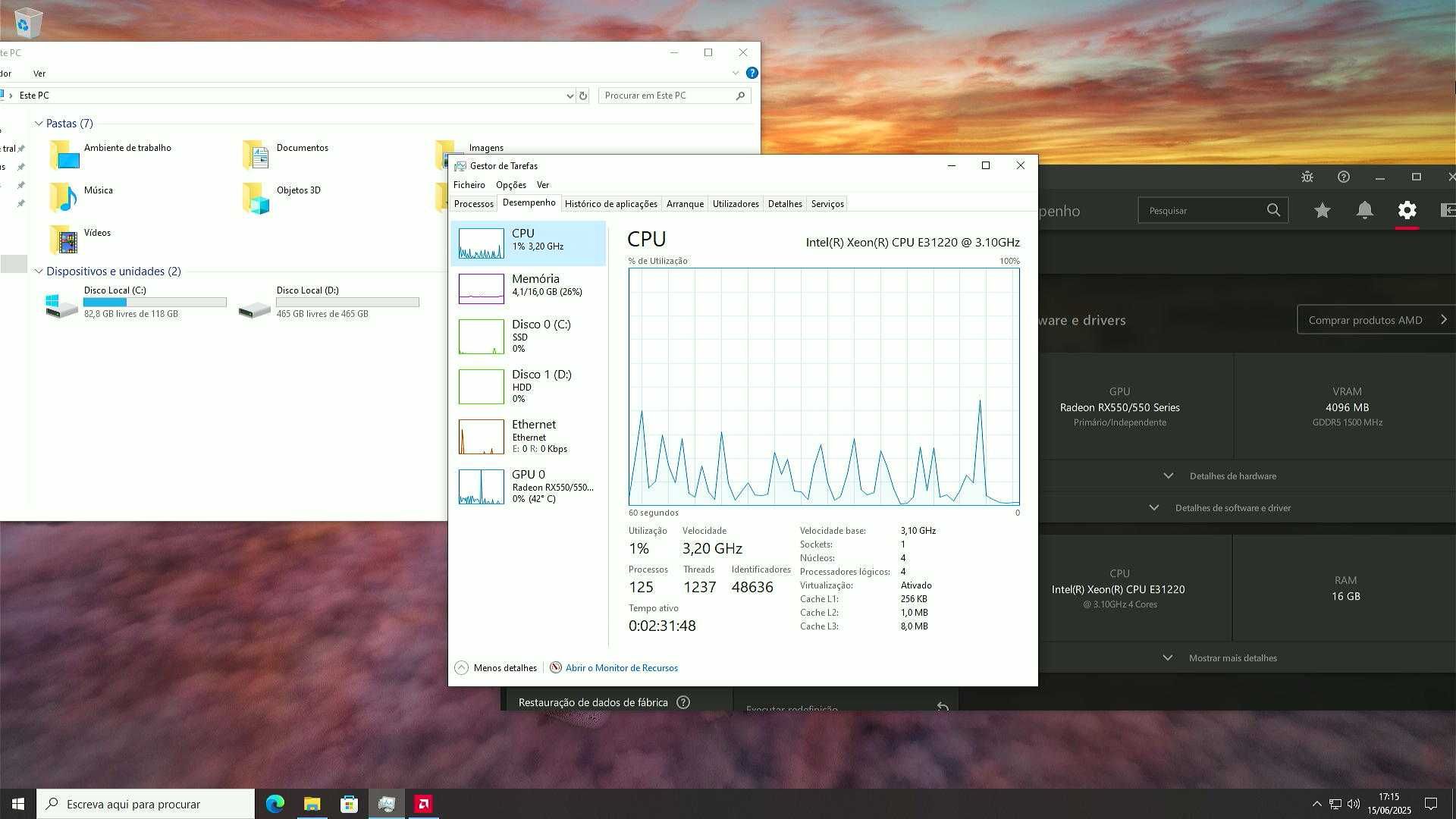Open Microsoft Store from taskbar
Image resolution: width=1456 pixels, height=819 pixels.
(350, 804)
